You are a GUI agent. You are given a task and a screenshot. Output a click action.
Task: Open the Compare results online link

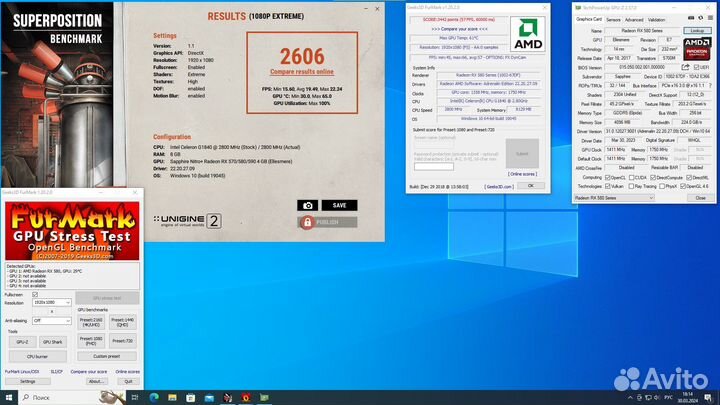pyautogui.click(x=302, y=72)
